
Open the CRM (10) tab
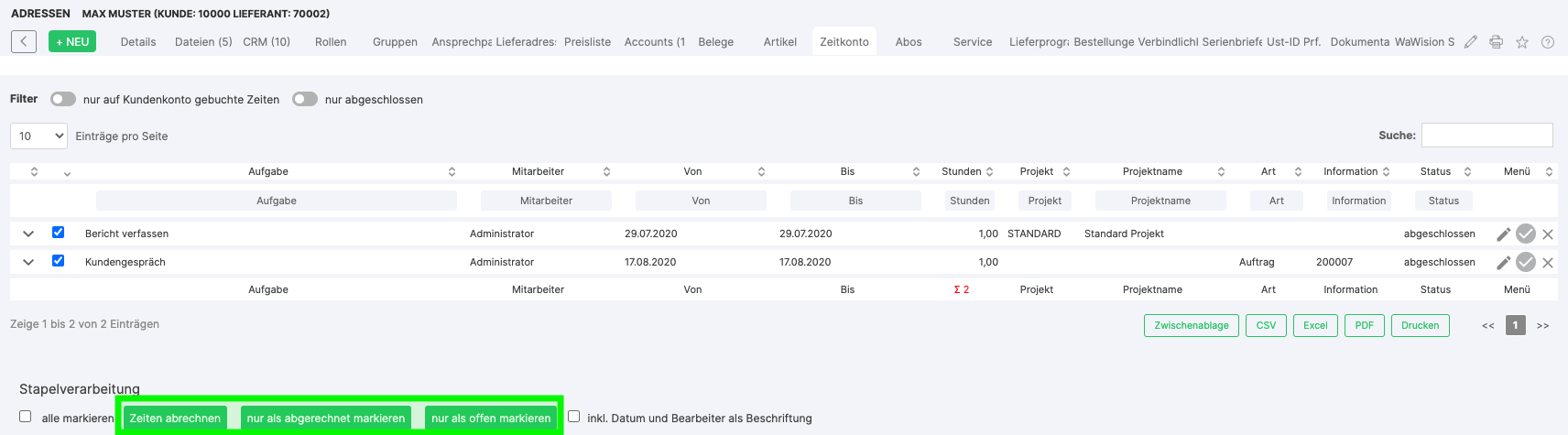click(x=267, y=42)
